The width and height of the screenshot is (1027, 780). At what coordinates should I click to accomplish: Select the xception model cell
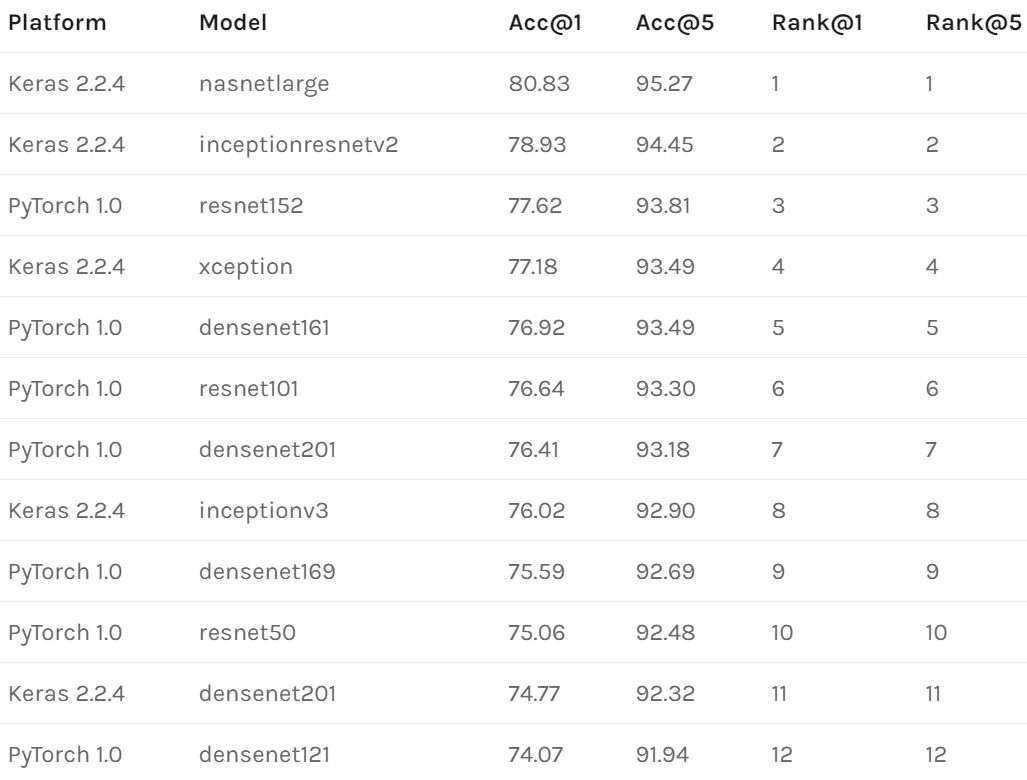245,267
